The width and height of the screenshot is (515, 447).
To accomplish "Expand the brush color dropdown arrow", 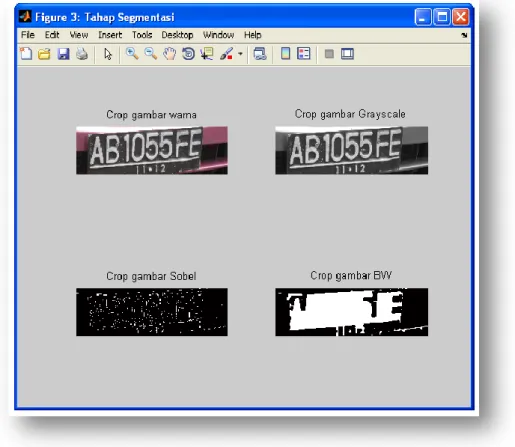I will pyautogui.click(x=240, y=54).
